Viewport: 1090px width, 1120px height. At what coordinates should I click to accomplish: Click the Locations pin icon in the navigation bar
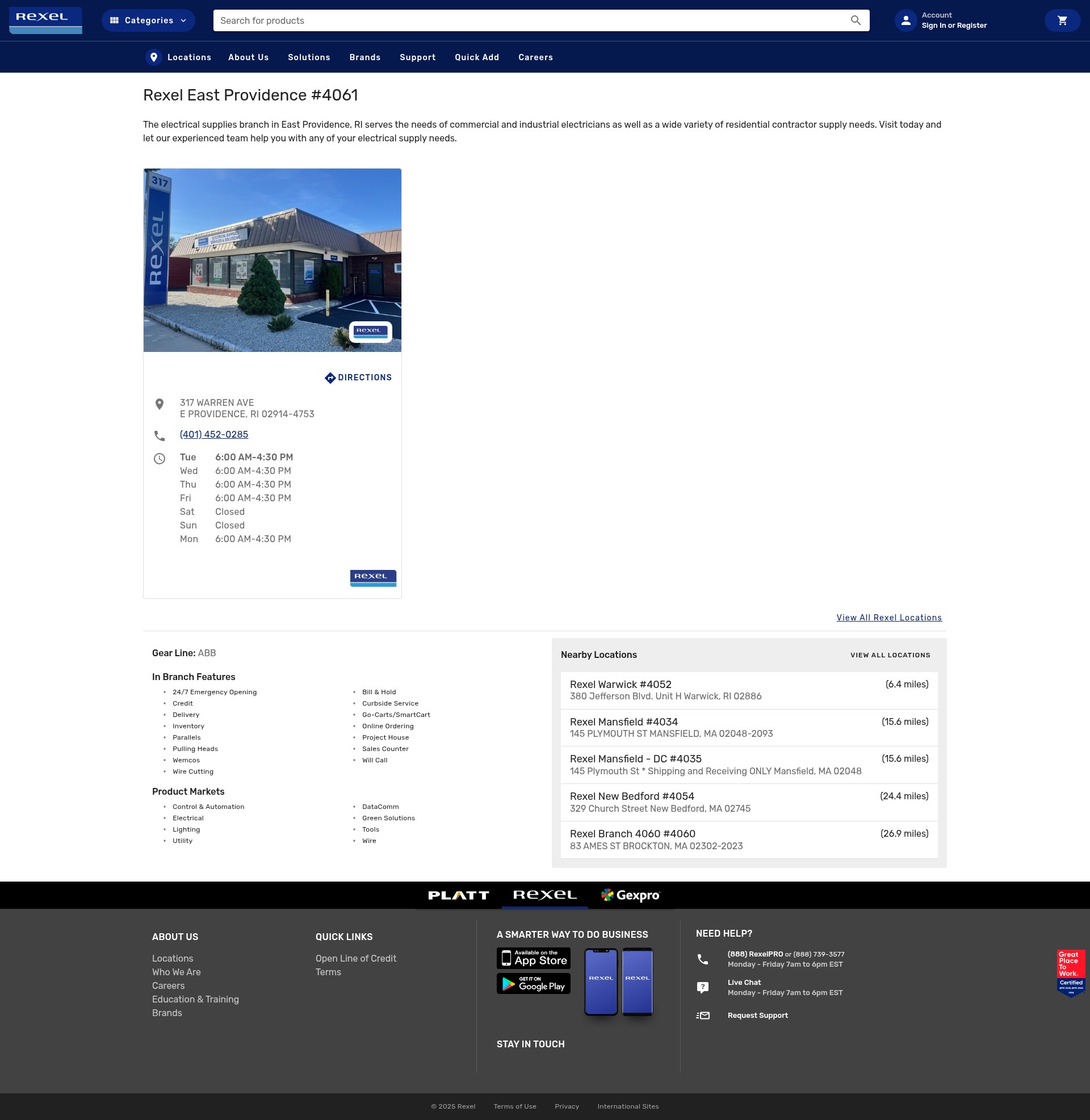(x=153, y=57)
